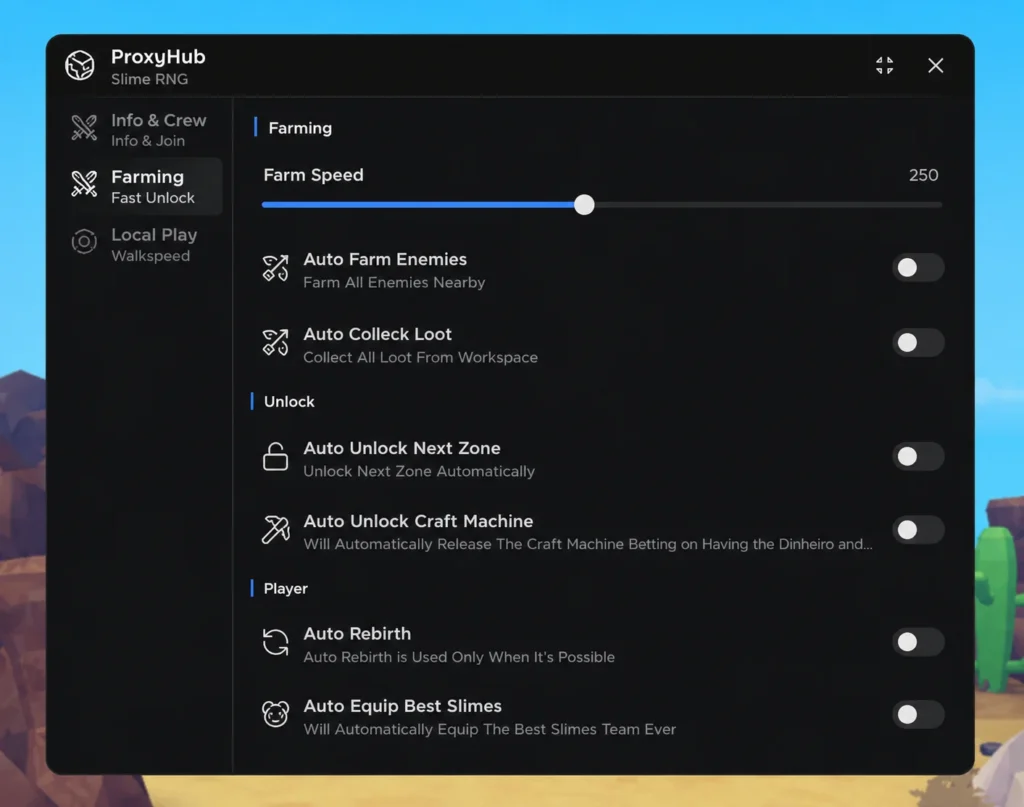Click pickaxe icon for Auto Unlock Craft Machine
1024x807 pixels.
(276, 530)
